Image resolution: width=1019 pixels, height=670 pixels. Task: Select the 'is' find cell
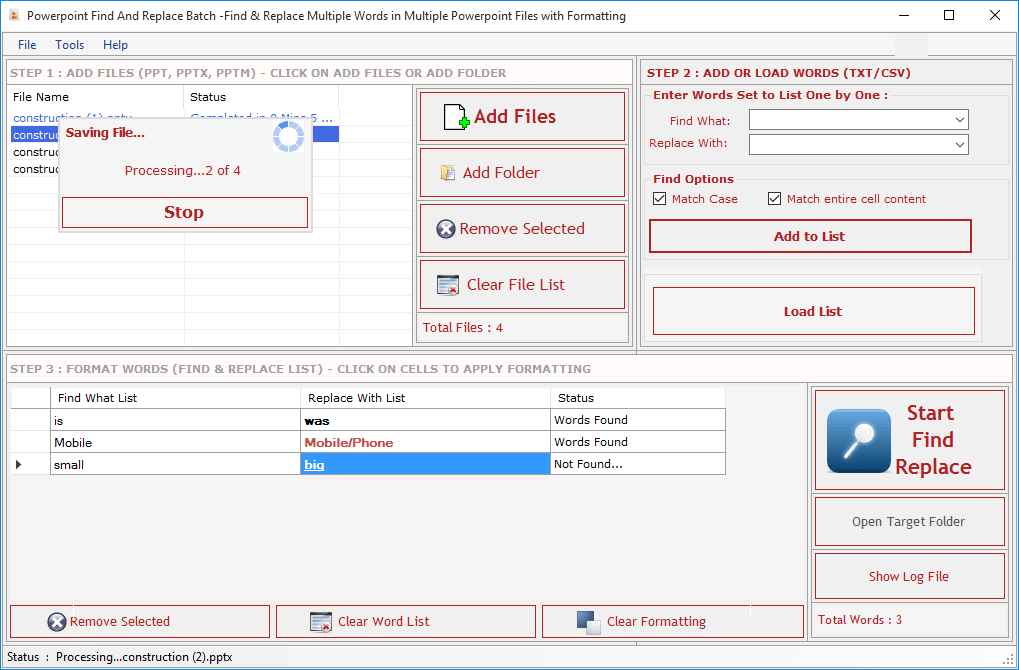click(x=175, y=420)
